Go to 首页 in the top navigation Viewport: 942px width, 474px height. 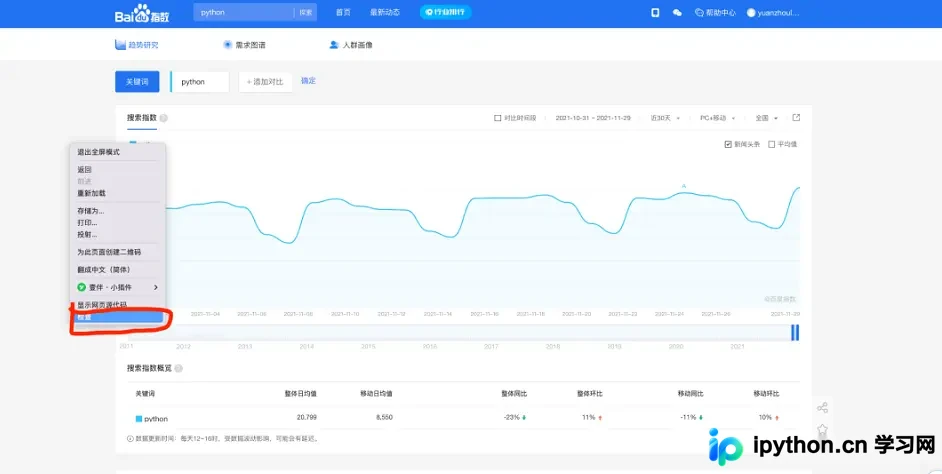tap(343, 13)
